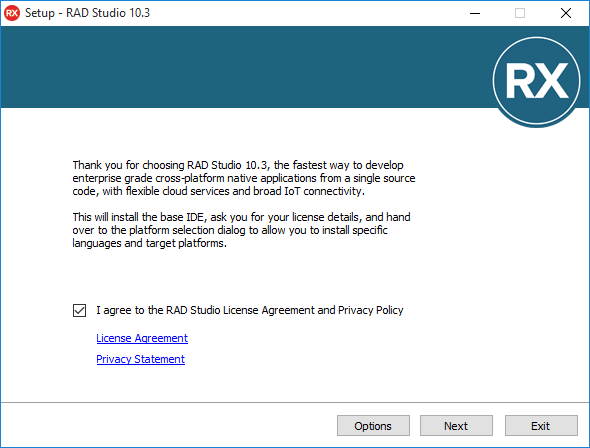The image size is (590, 448).
Task: Click the 'Thank you for choosing' paragraph
Action: click(x=244, y=178)
